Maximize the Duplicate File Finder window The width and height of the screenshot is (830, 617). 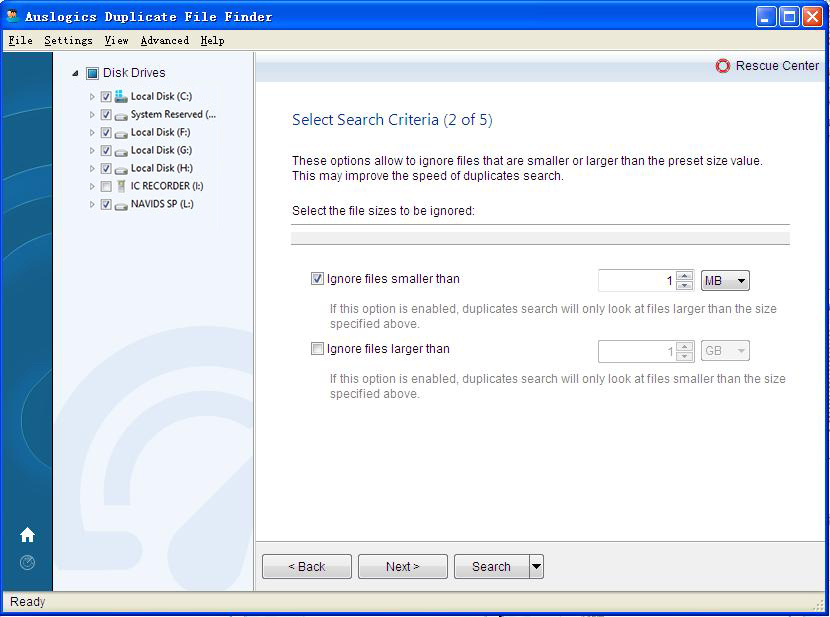789,17
